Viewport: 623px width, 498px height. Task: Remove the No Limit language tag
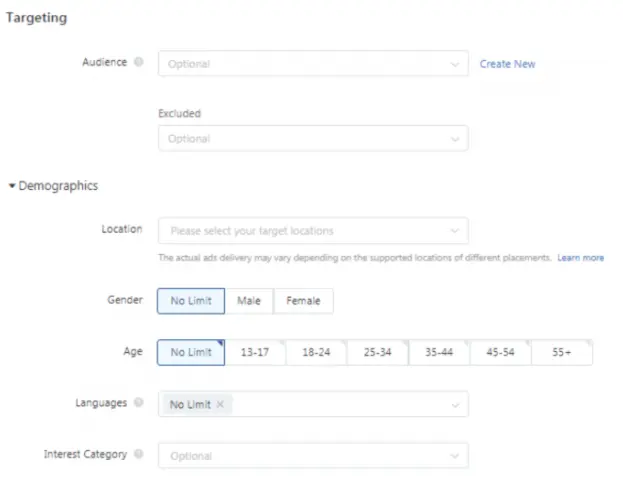[220, 404]
